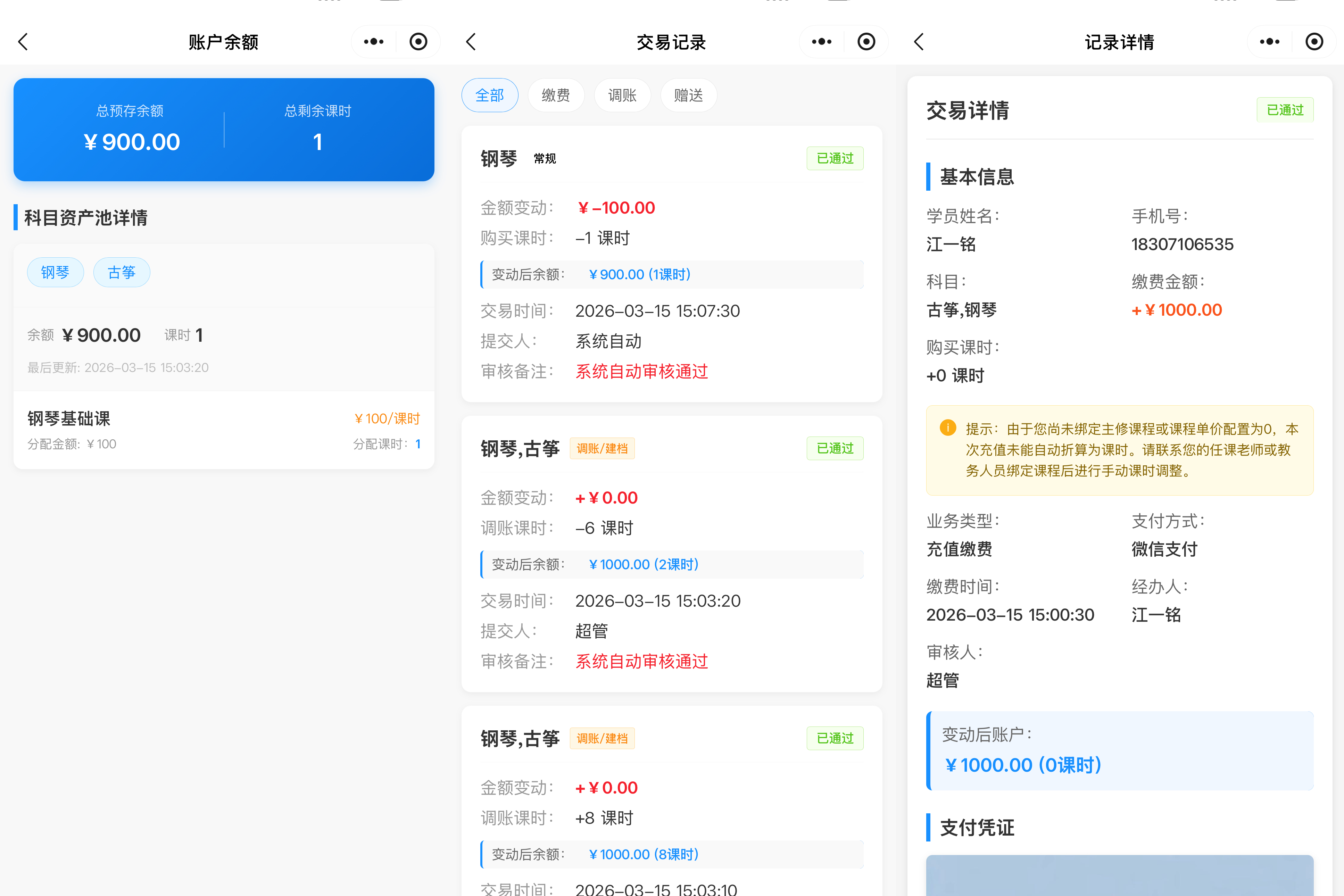Tap the circular target icon on 记录详情
Image resolution: width=1344 pixels, height=896 pixels.
1314,42
